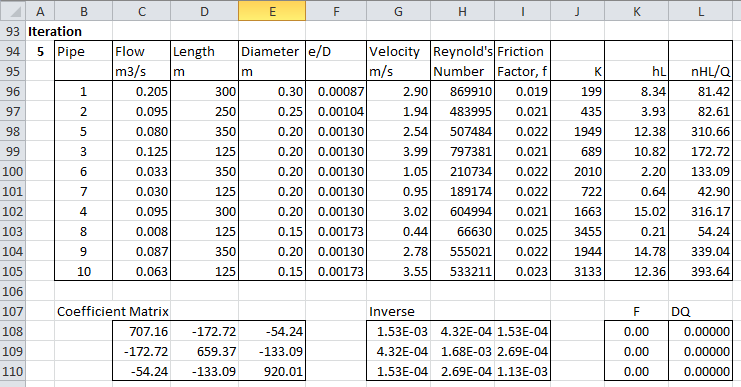This screenshot has width=741, height=387.
Task: Click the 'DQ' label cell
Action: coord(701,311)
